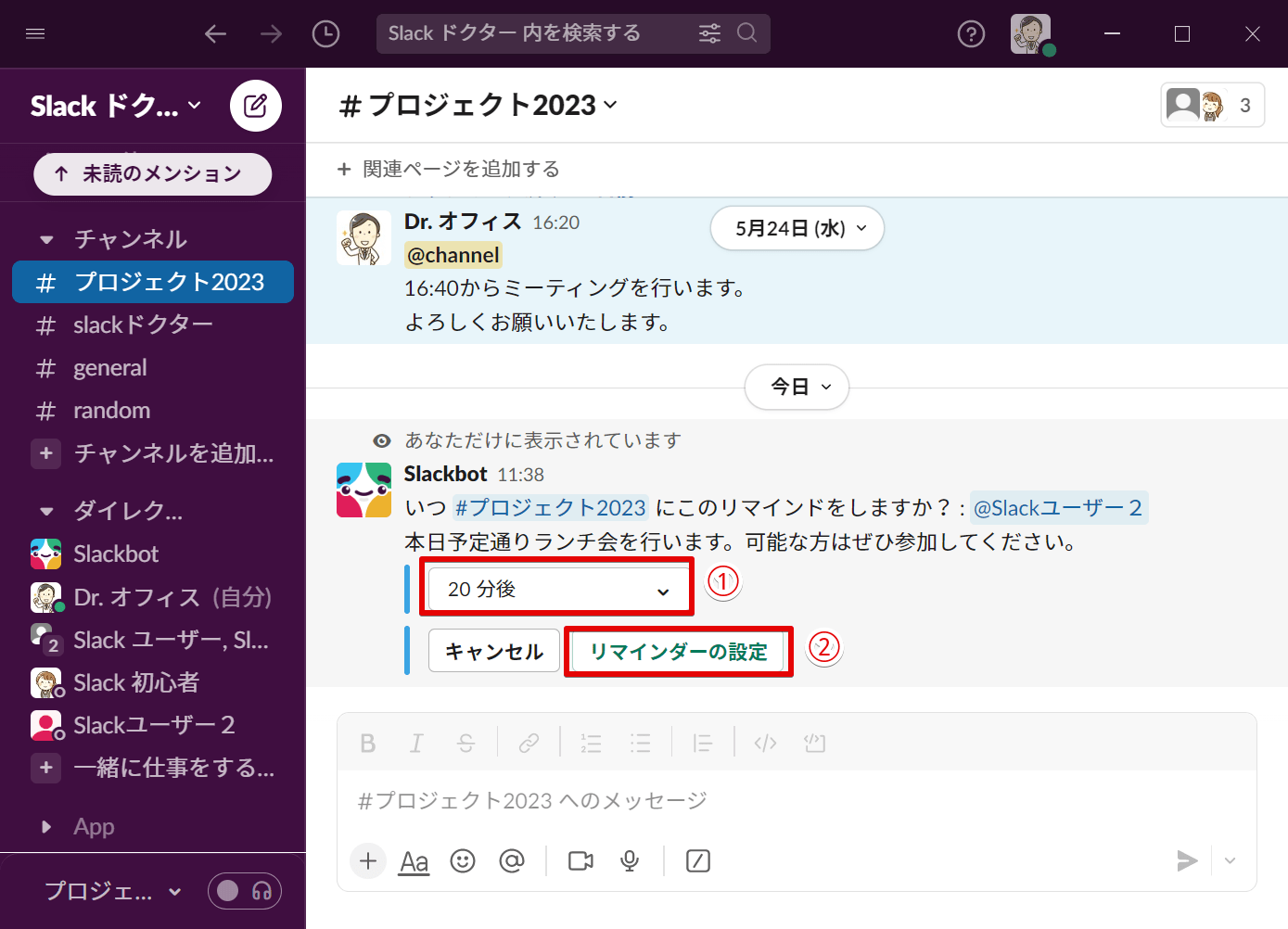1288x929 pixels.
Task: Focus the message input field
Action: point(797,800)
